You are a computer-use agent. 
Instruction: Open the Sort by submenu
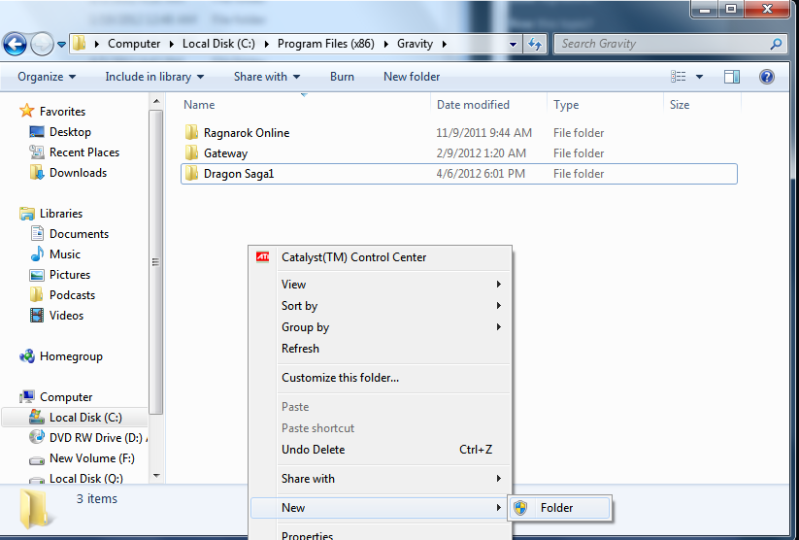pos(381,306)
